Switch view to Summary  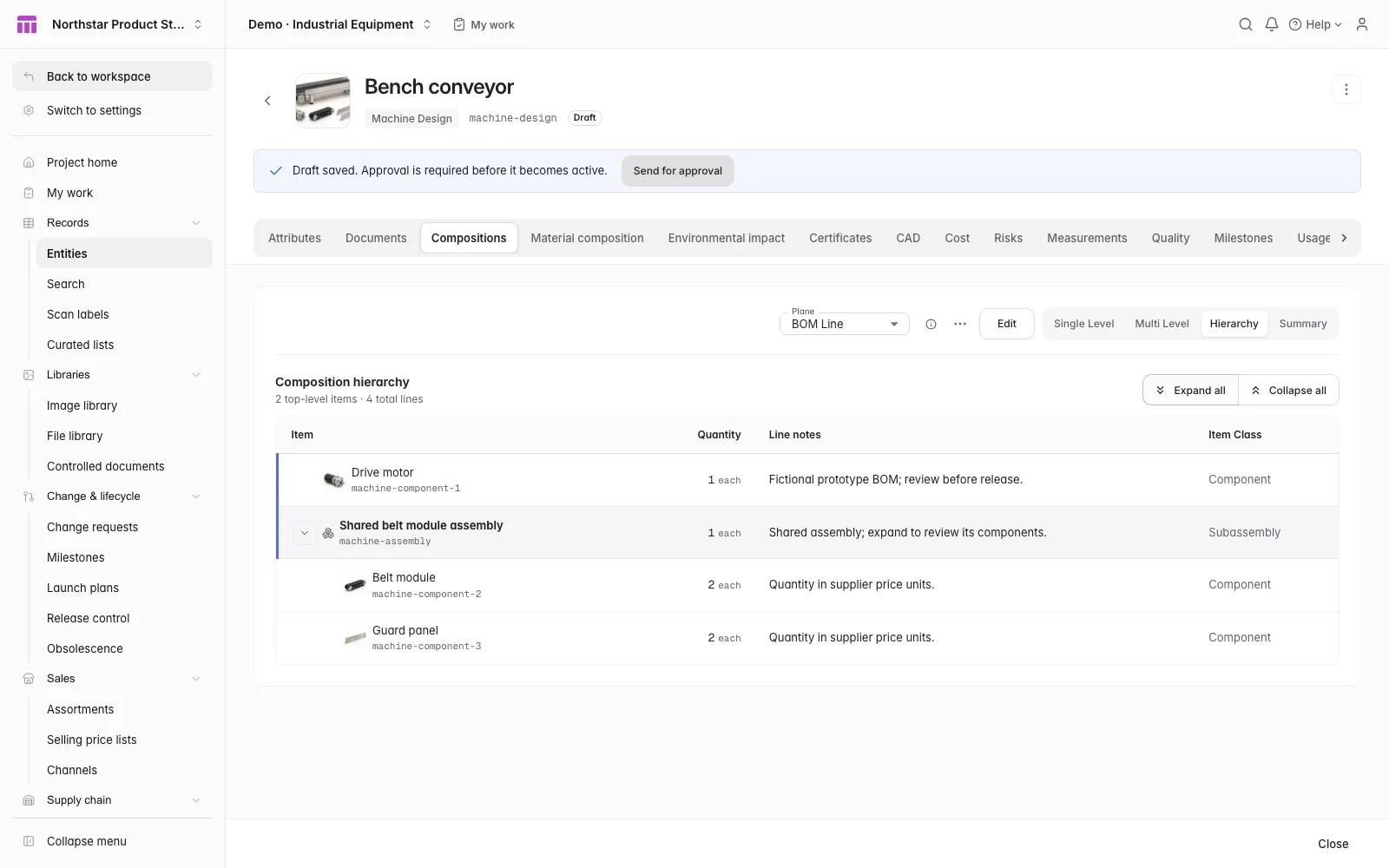pyautogui.click(x=1303, y=324)
